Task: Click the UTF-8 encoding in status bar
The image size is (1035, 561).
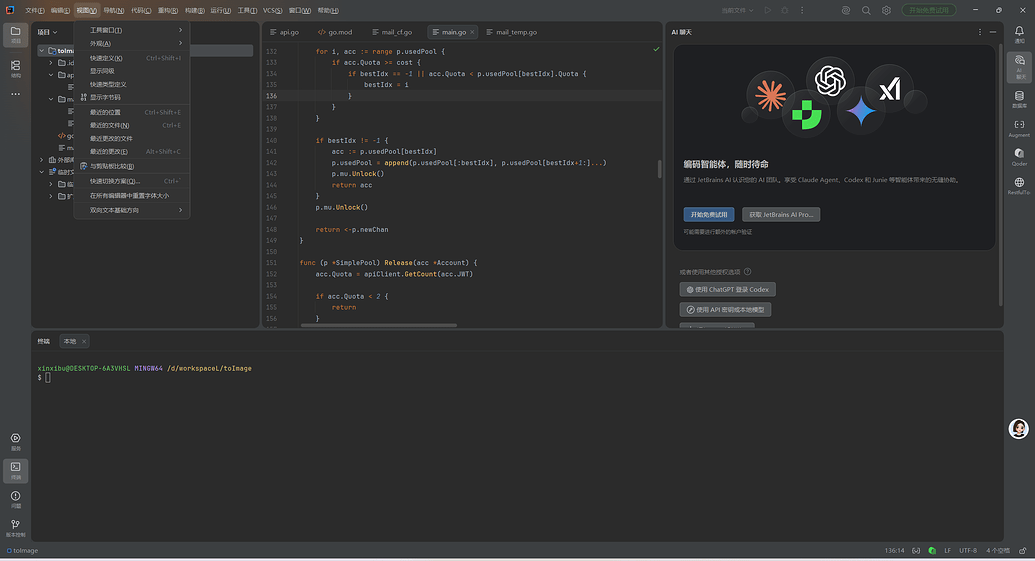Action: coord(968,550)
